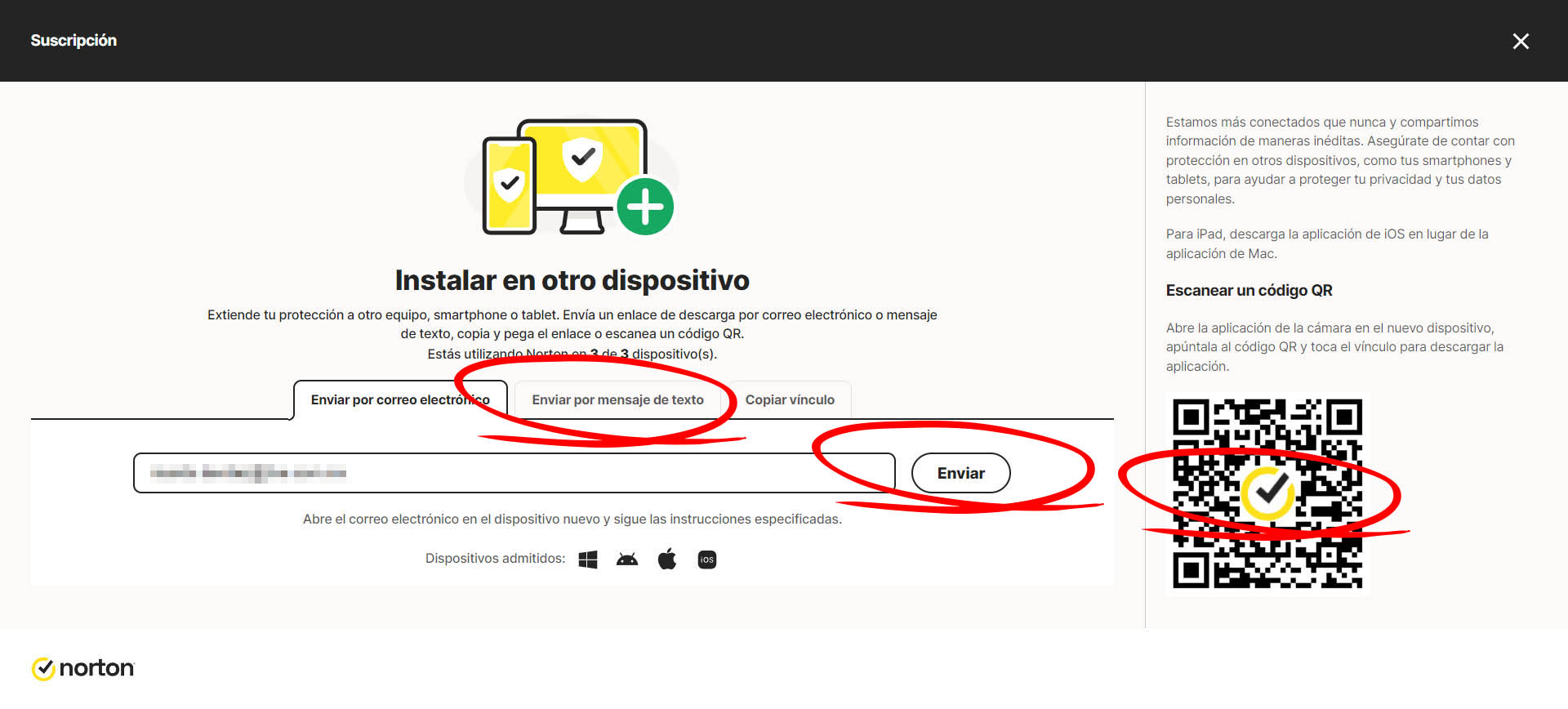Click the QR code image
Viewport: 1568px width, 709px height.
(x=1267, y=493)
